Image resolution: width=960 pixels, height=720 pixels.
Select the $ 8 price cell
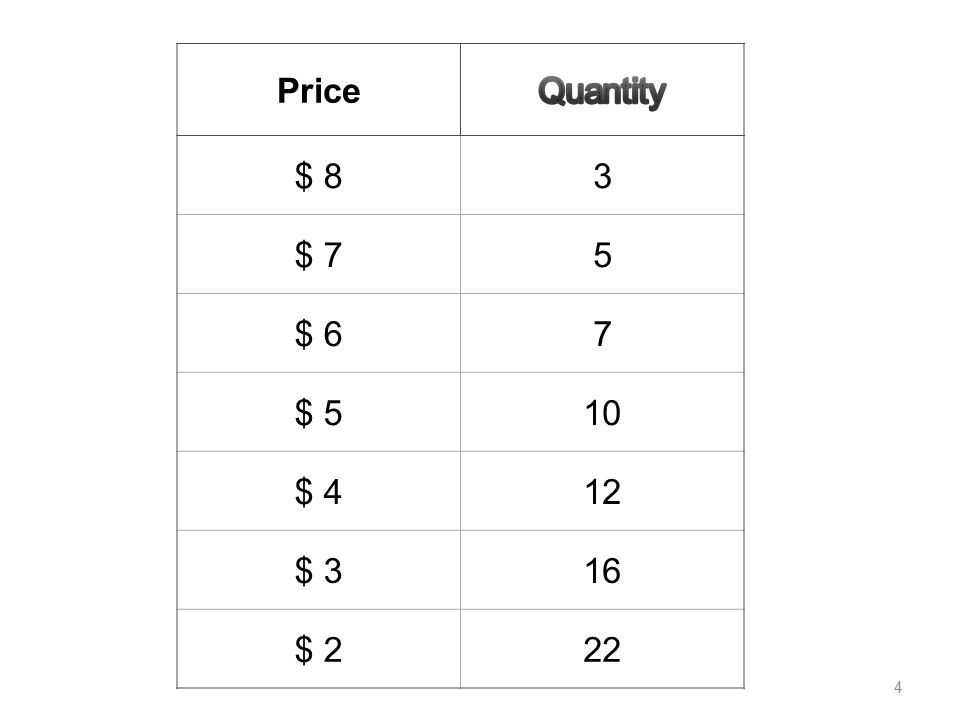[318, 175]
